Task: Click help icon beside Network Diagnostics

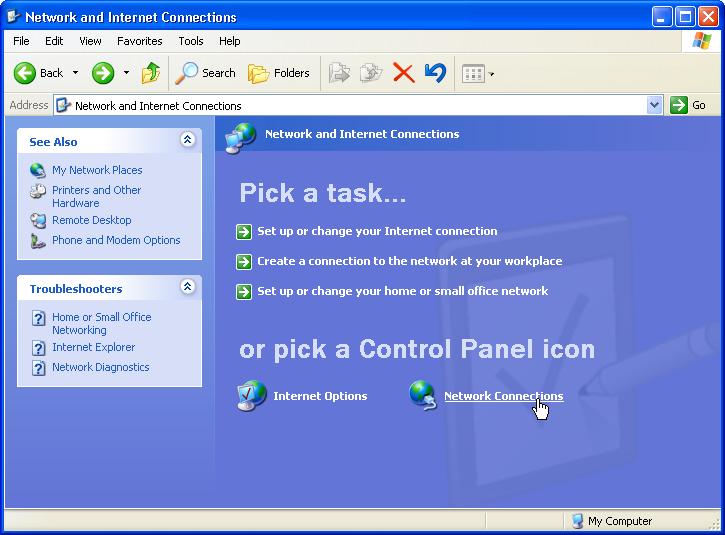Action: click(38, 368)
